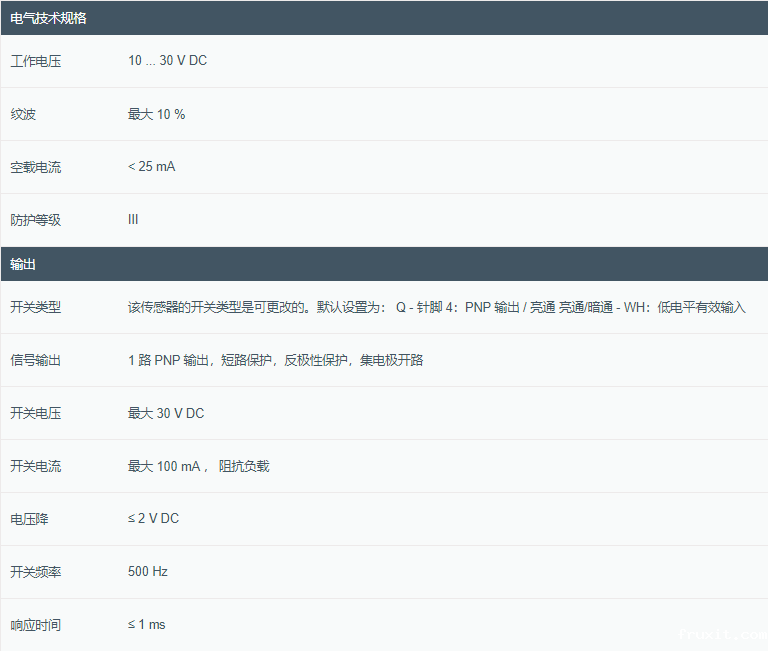Viewport: 768px width, 651px height.
Task: Click the 最大 100 mA 阻抗负载 value
Action: (x=198, y=466)
